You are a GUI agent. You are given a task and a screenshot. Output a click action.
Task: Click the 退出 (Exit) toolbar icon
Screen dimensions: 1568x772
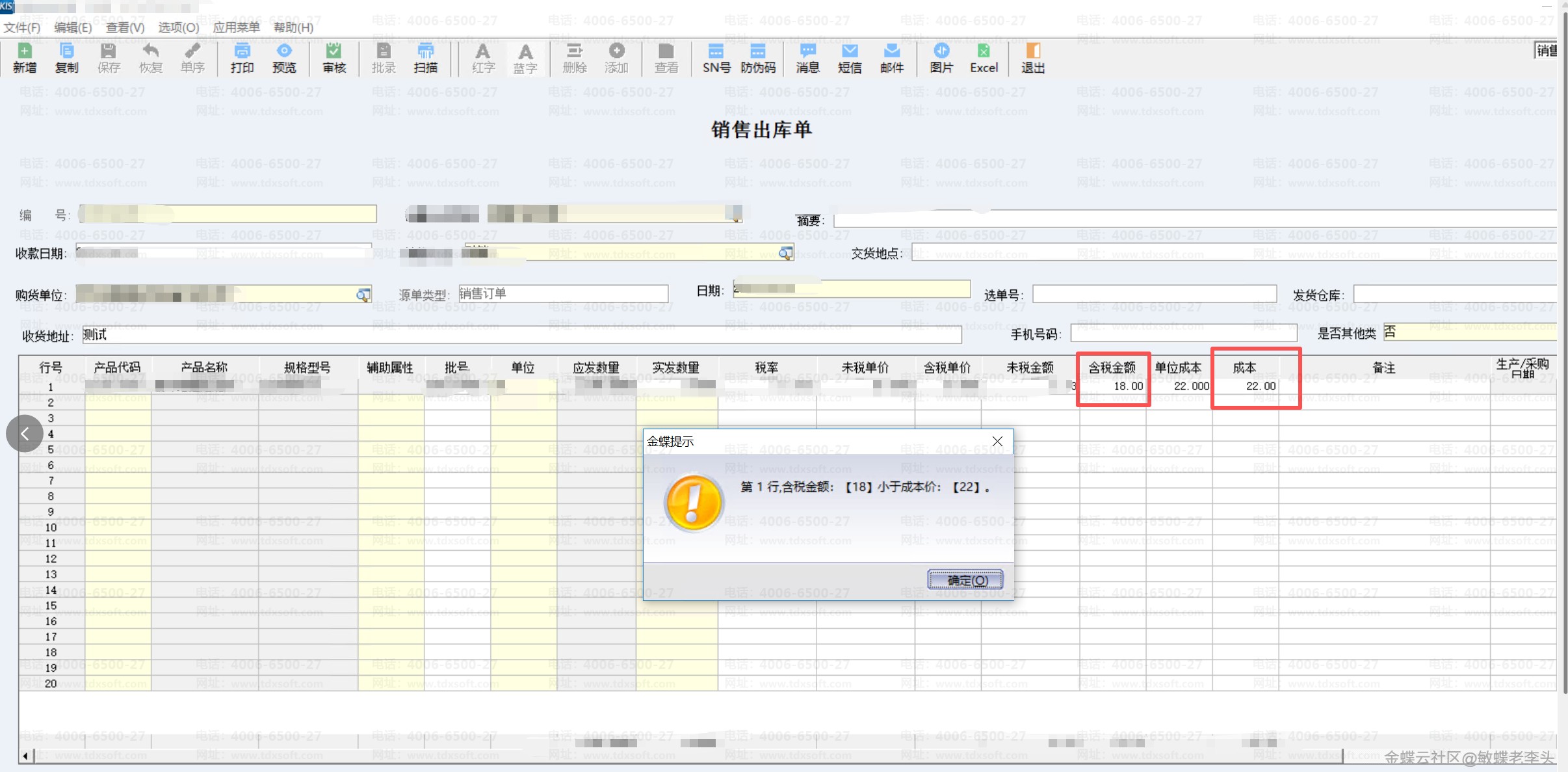point(1033,58)
